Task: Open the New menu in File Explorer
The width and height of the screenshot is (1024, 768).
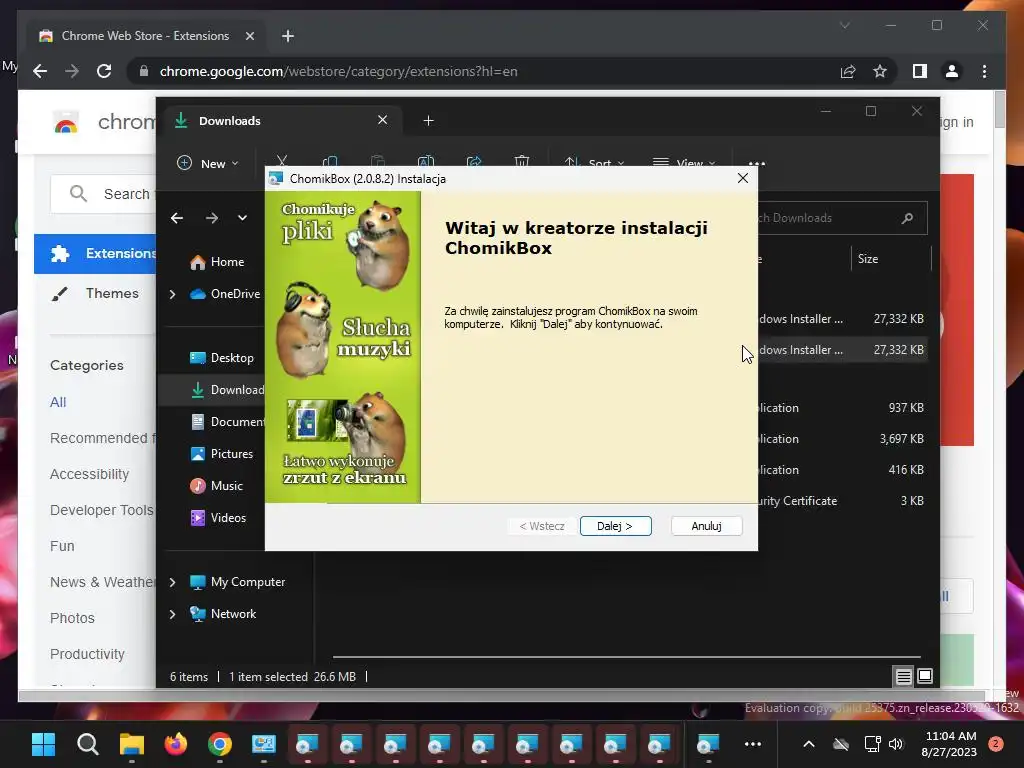Action: pyautogui.click(x=208, y=163)
